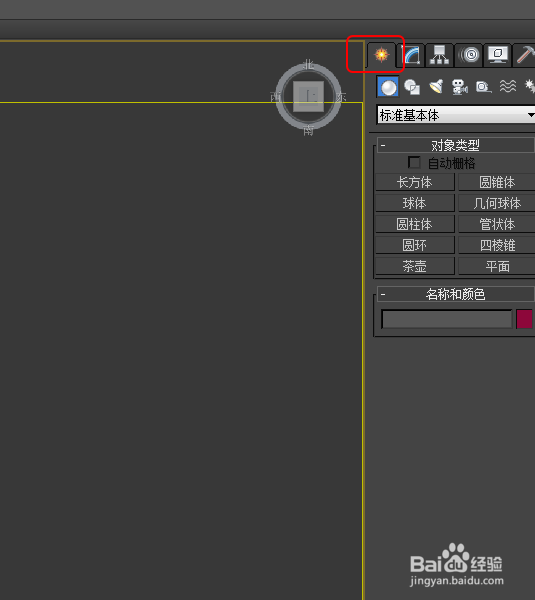Click the 四棱锥 button
Viewport: 535px width, 600px height.
[x=497, y=245]
